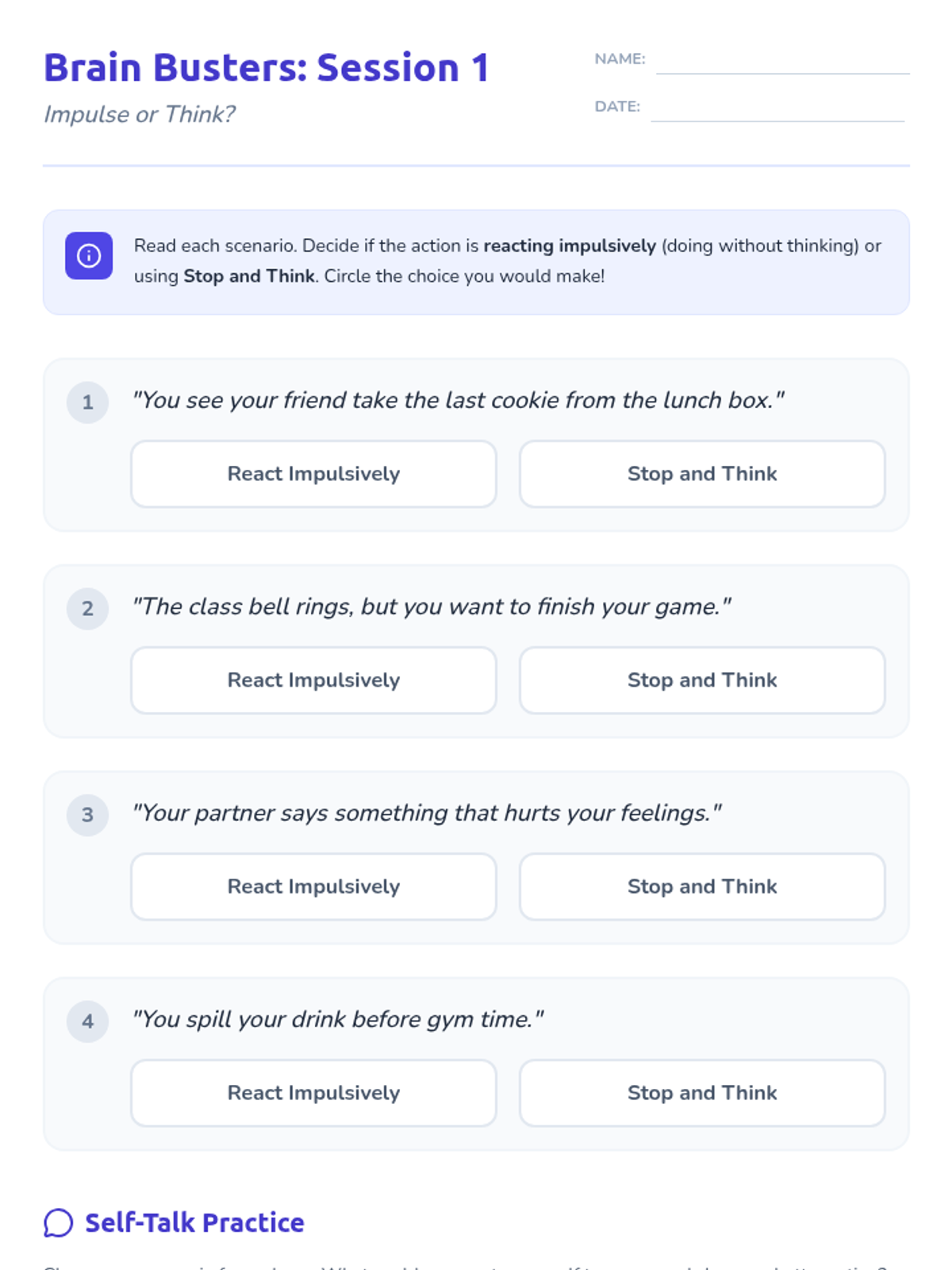Viewport: 952px width, 1270px height.
Task: Click the number 1 scenario badge
Action: [87, 402]
